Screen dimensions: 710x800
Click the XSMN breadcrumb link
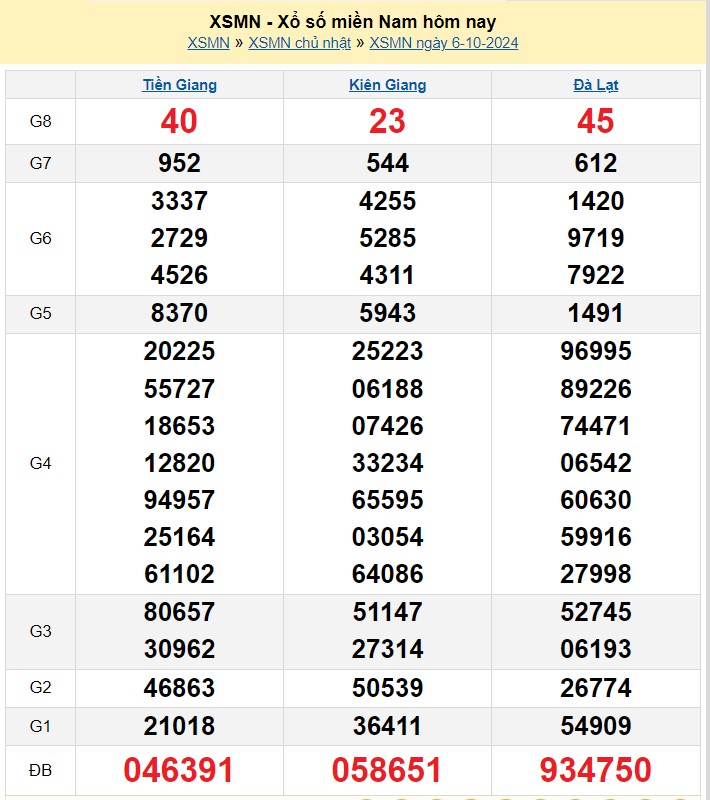(x=208, y=43)
